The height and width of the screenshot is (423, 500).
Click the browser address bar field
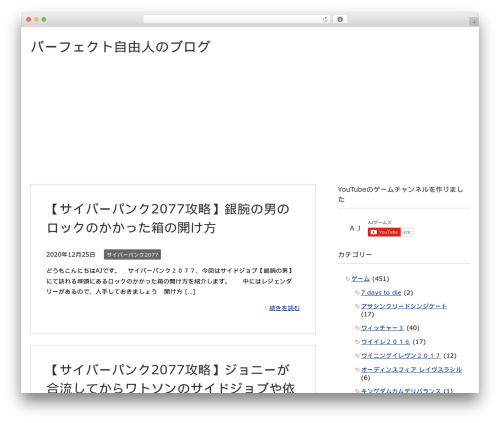tap(236, 20)
